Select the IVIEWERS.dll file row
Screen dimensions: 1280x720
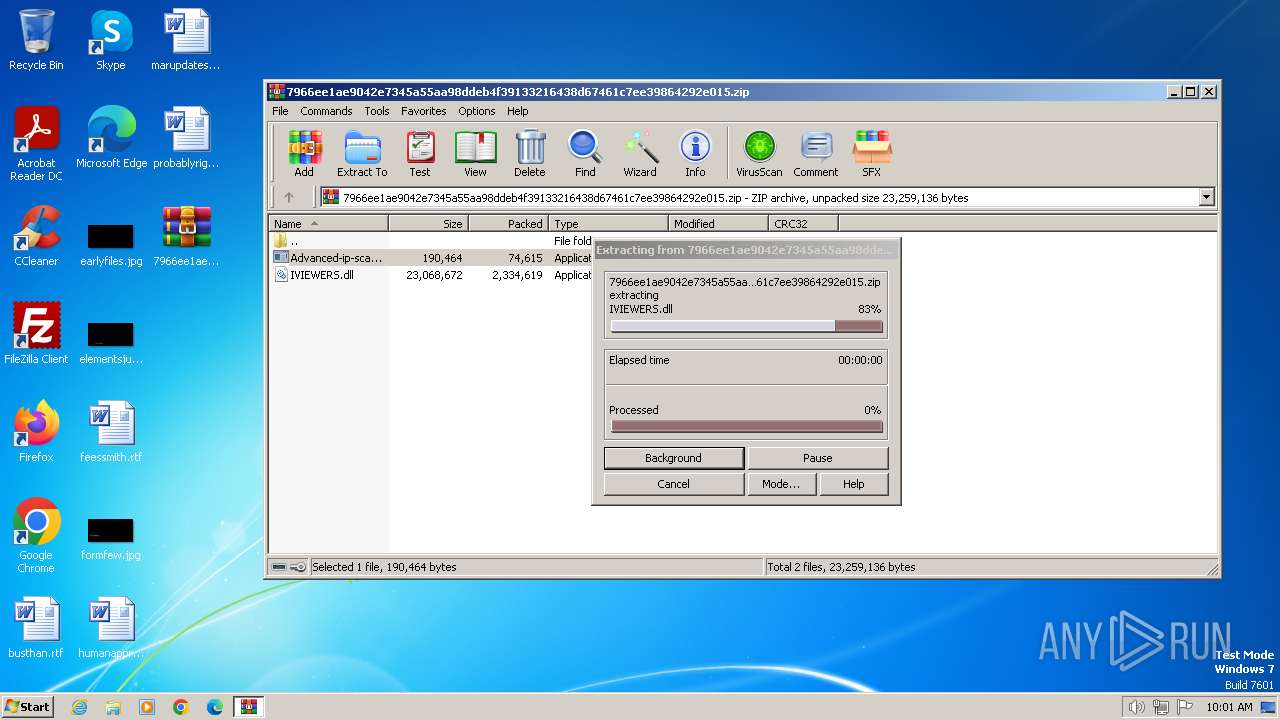tap(432, 275)
